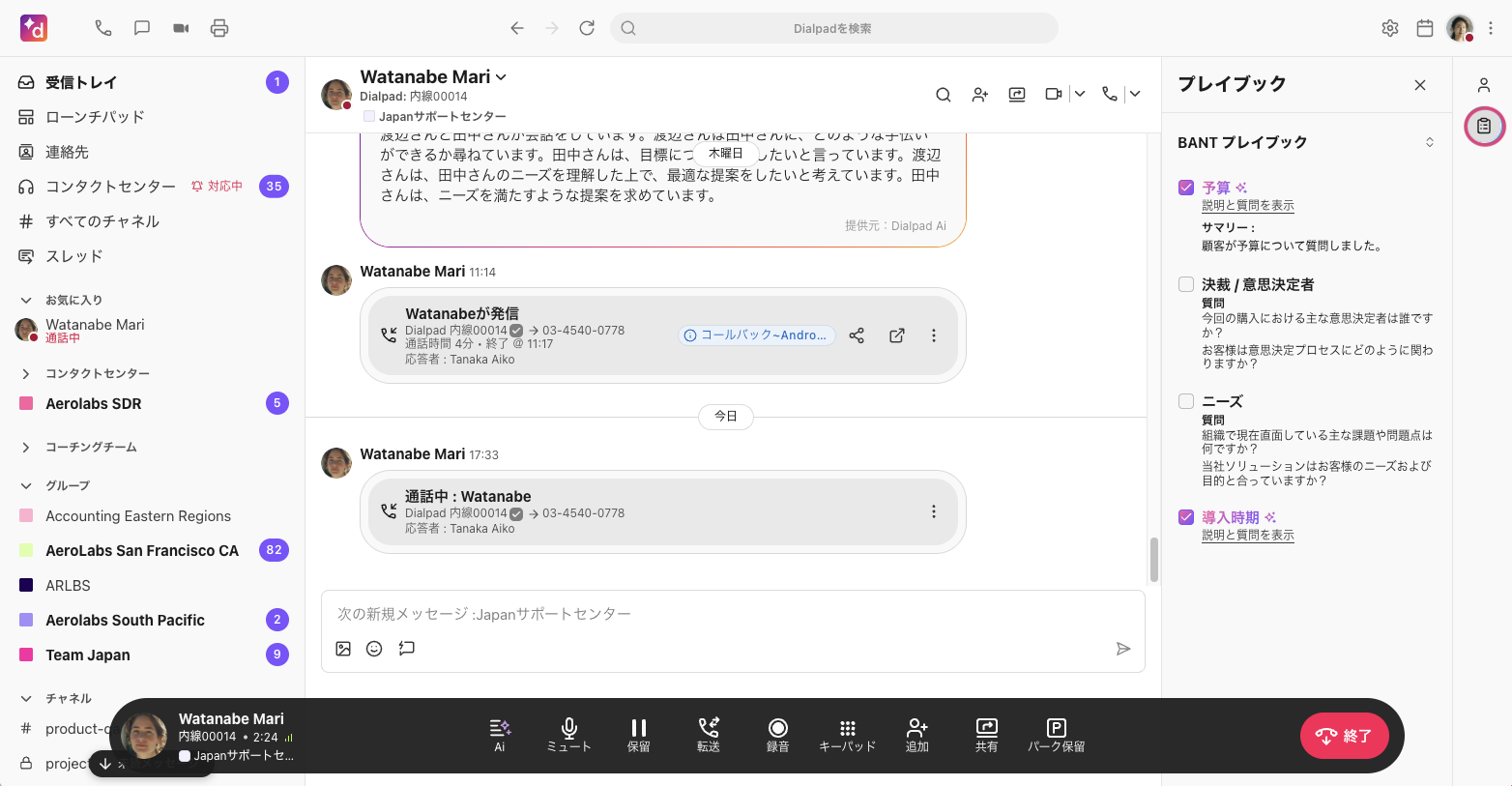Open the BANT プレイブック selector dropdown
The height and width of the screenshot is (786, 1512).
point(1429,142)
